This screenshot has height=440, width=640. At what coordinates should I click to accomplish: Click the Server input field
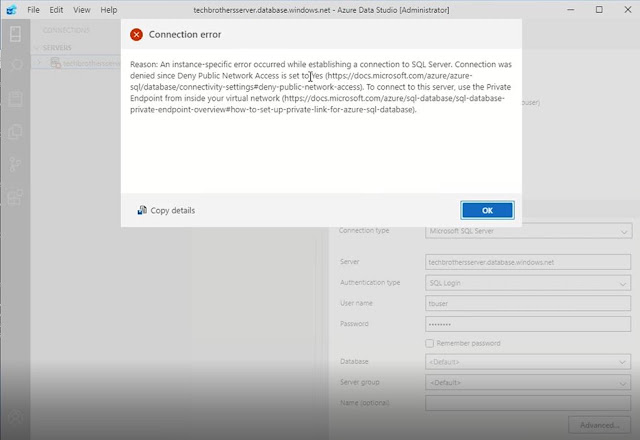point(528,262)
